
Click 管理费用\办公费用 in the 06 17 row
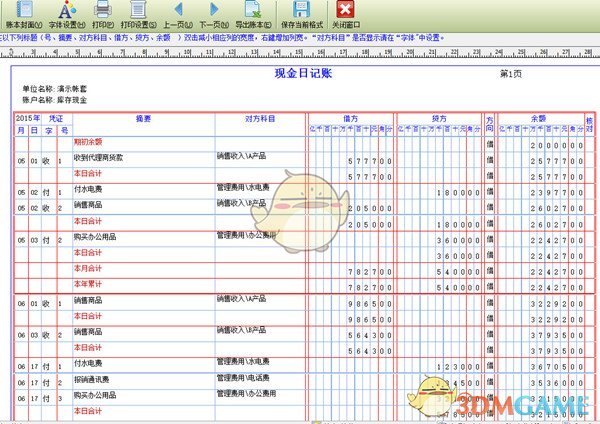coord(246,393)
